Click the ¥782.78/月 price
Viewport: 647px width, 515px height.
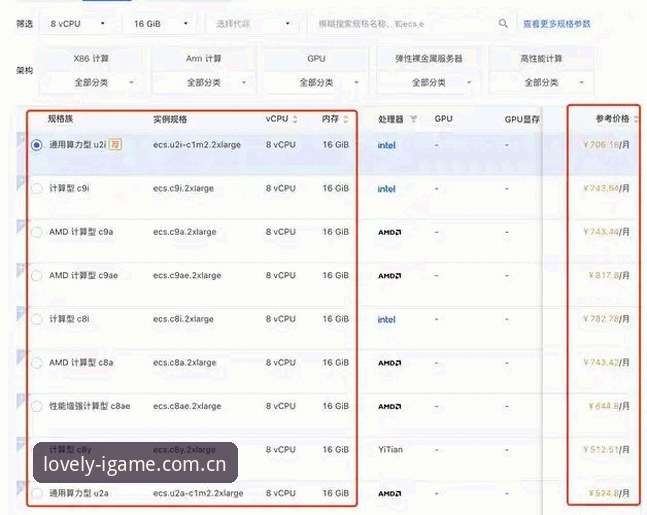606,319
